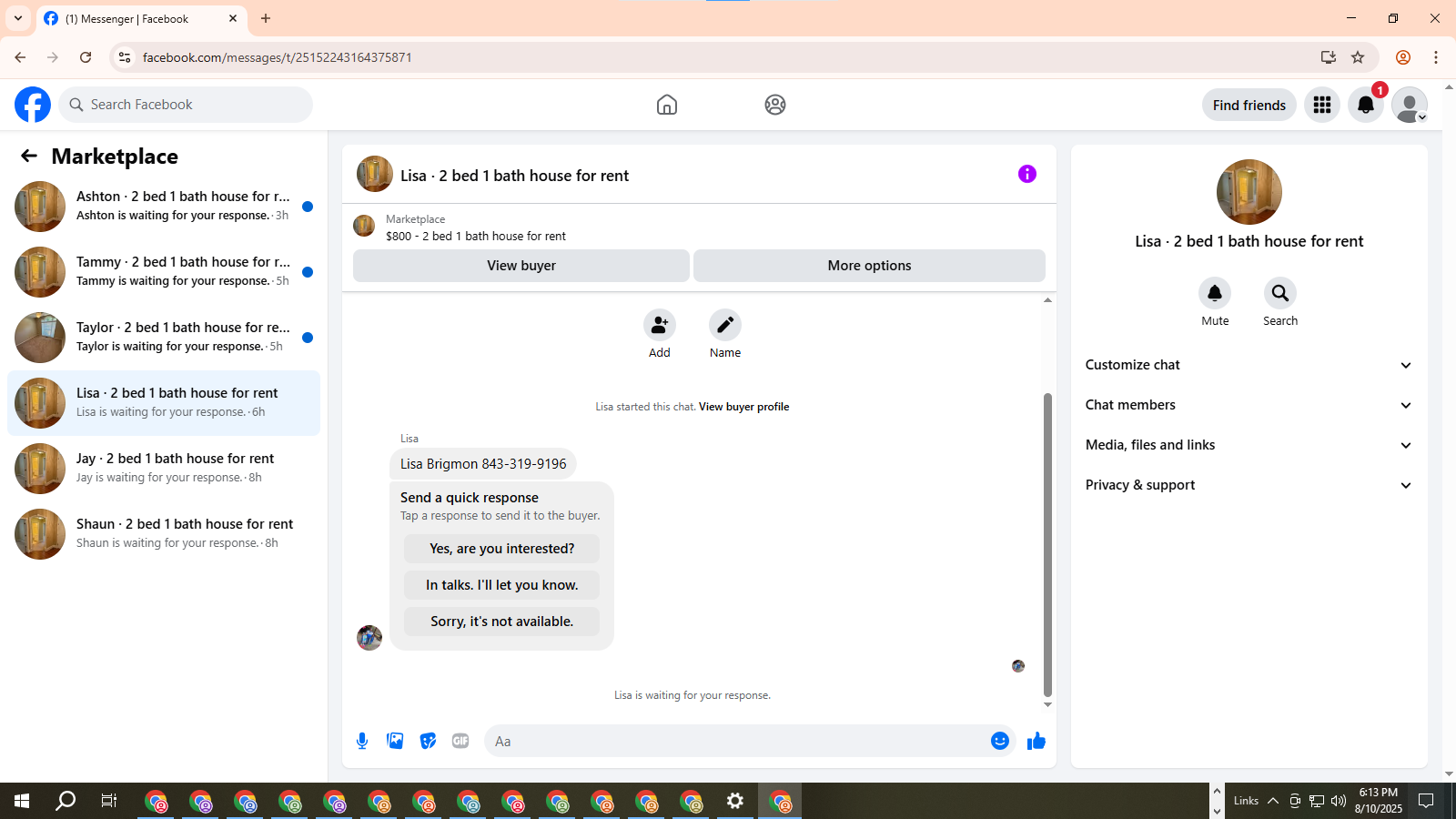Open the Chrome profile icon in toolbar
This screenshot has height=819, width=1456.
coord(1403,57)
